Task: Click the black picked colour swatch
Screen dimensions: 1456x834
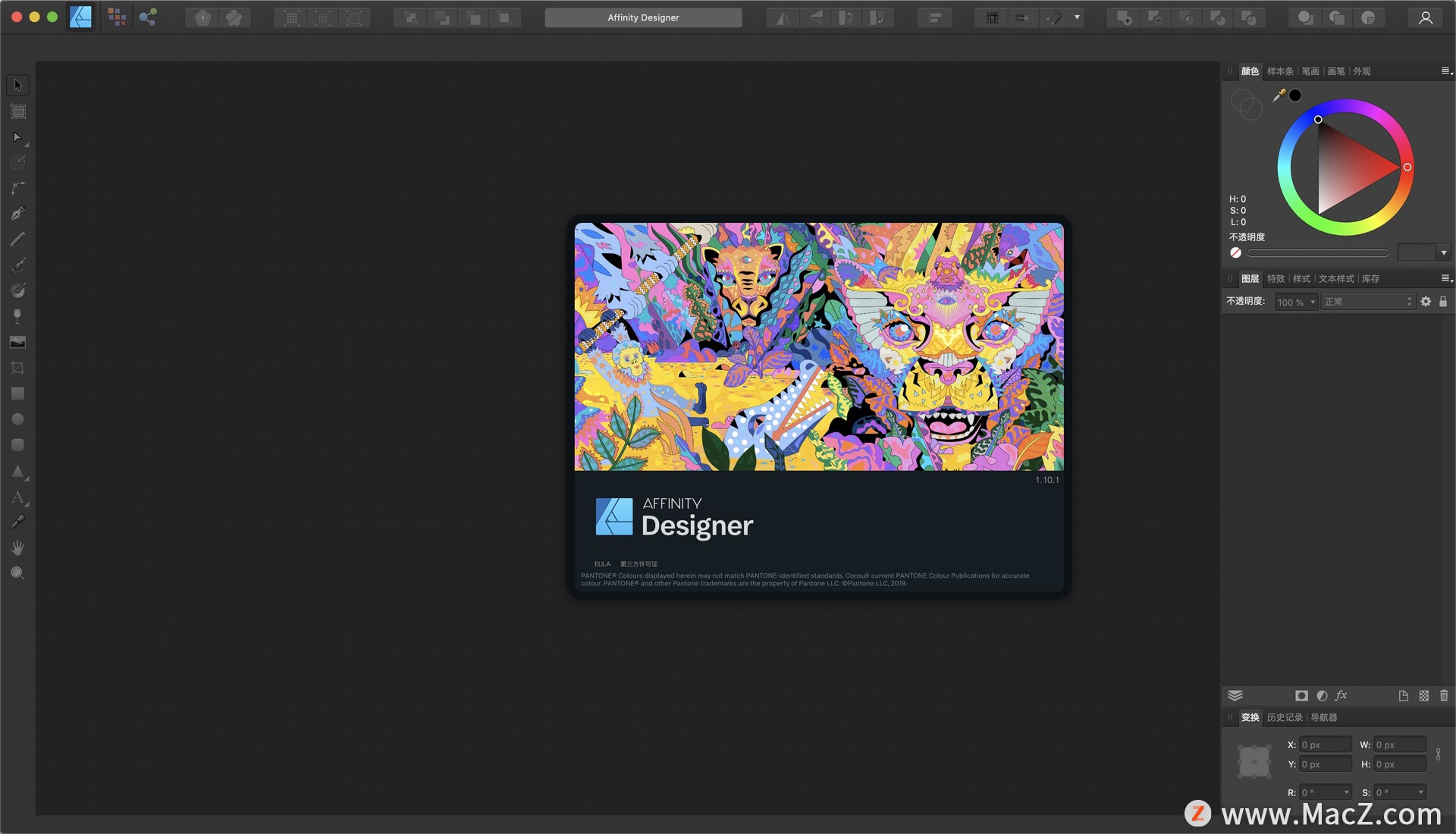Action: [1295, 96]
